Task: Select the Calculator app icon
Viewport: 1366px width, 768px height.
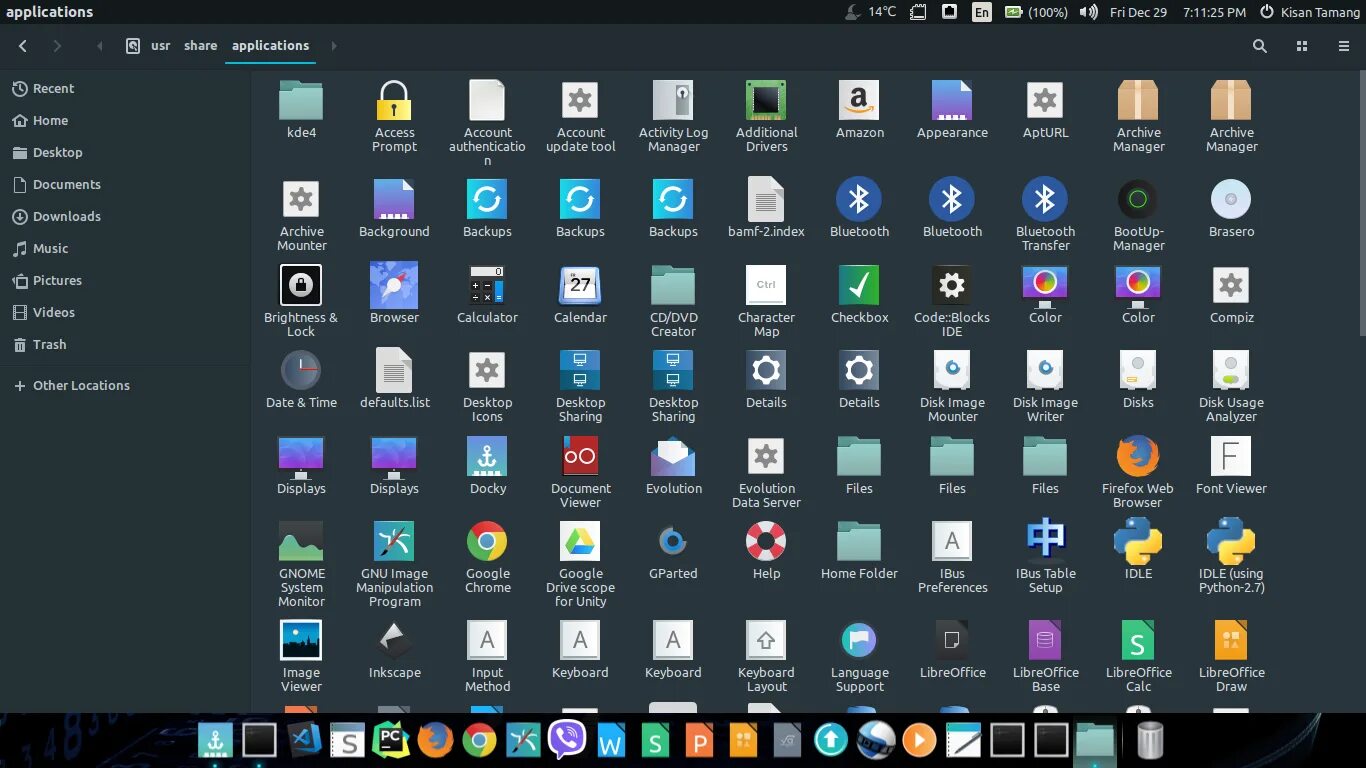Action: click(x=487, y=286)
